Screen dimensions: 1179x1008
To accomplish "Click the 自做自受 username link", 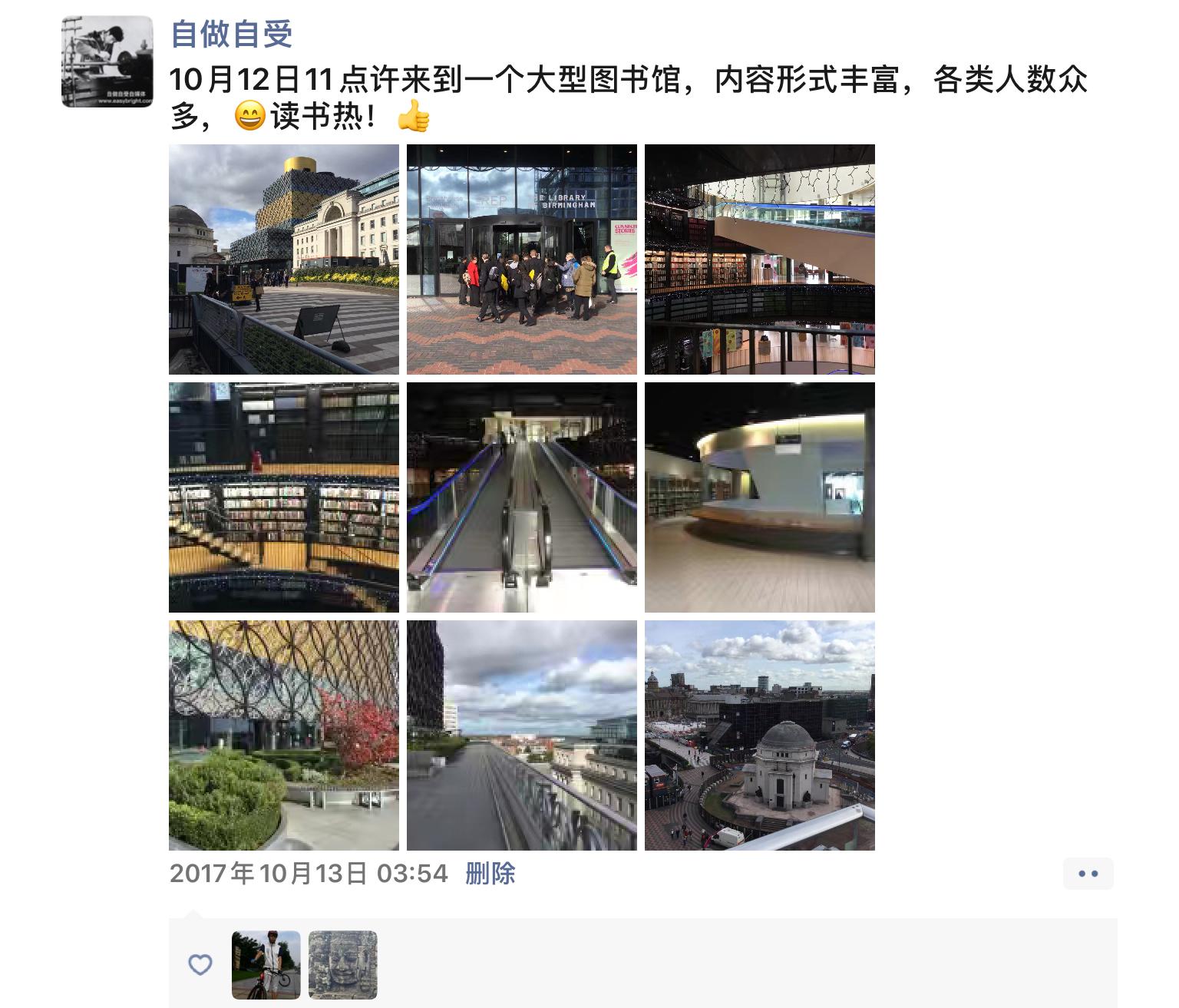I will [x=231, y=35].
